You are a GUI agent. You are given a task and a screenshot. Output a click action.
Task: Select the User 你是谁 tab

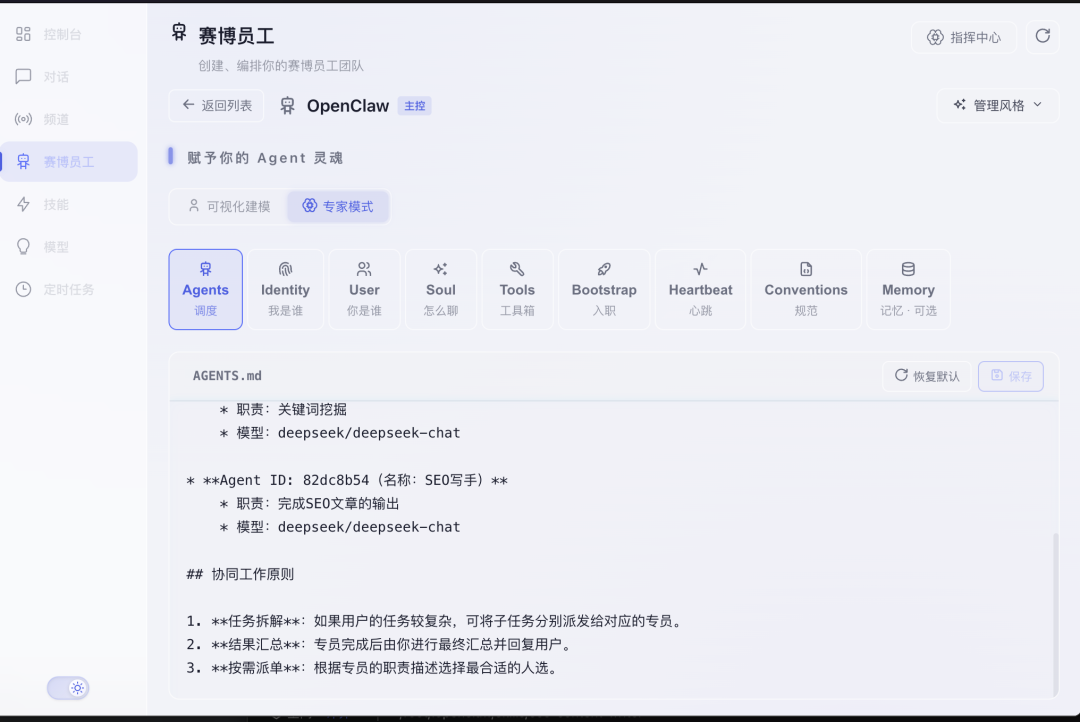364,289
